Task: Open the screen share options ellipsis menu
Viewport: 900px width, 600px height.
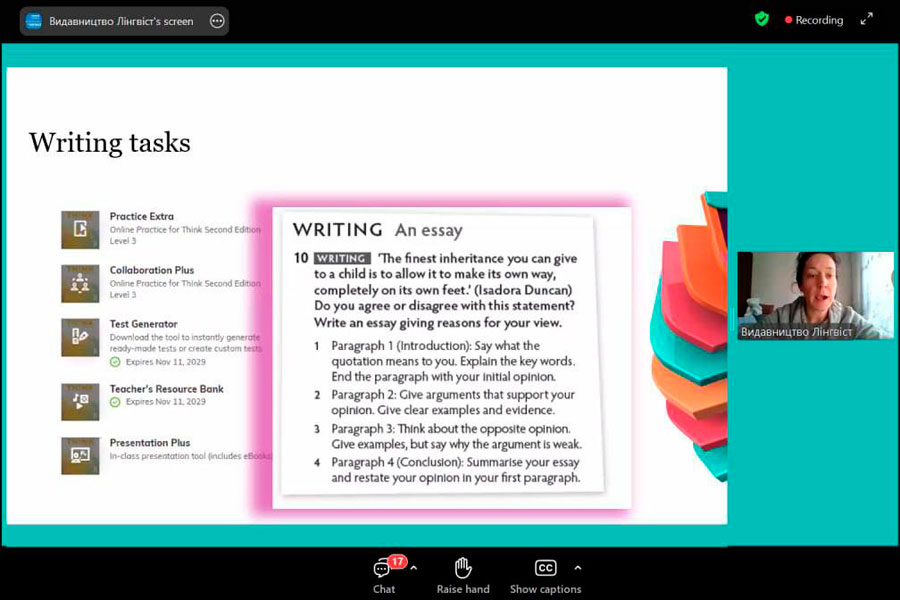Action: [217, 21]
